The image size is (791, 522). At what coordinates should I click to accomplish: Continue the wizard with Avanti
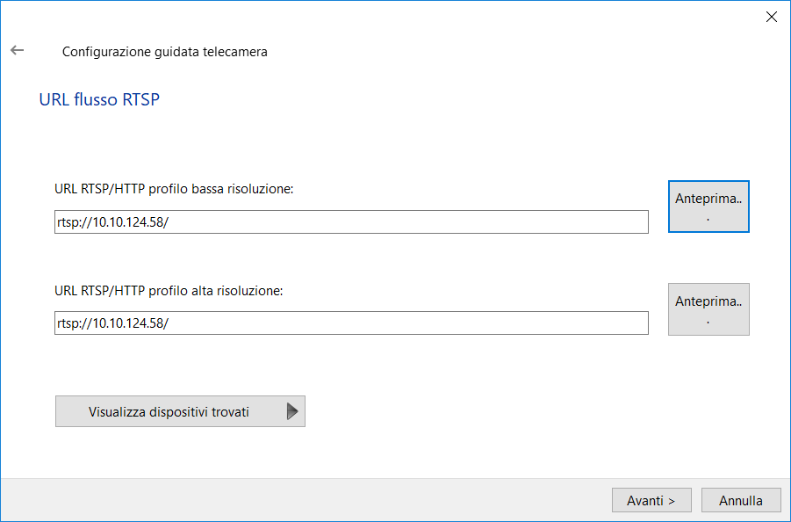[651, 500]
